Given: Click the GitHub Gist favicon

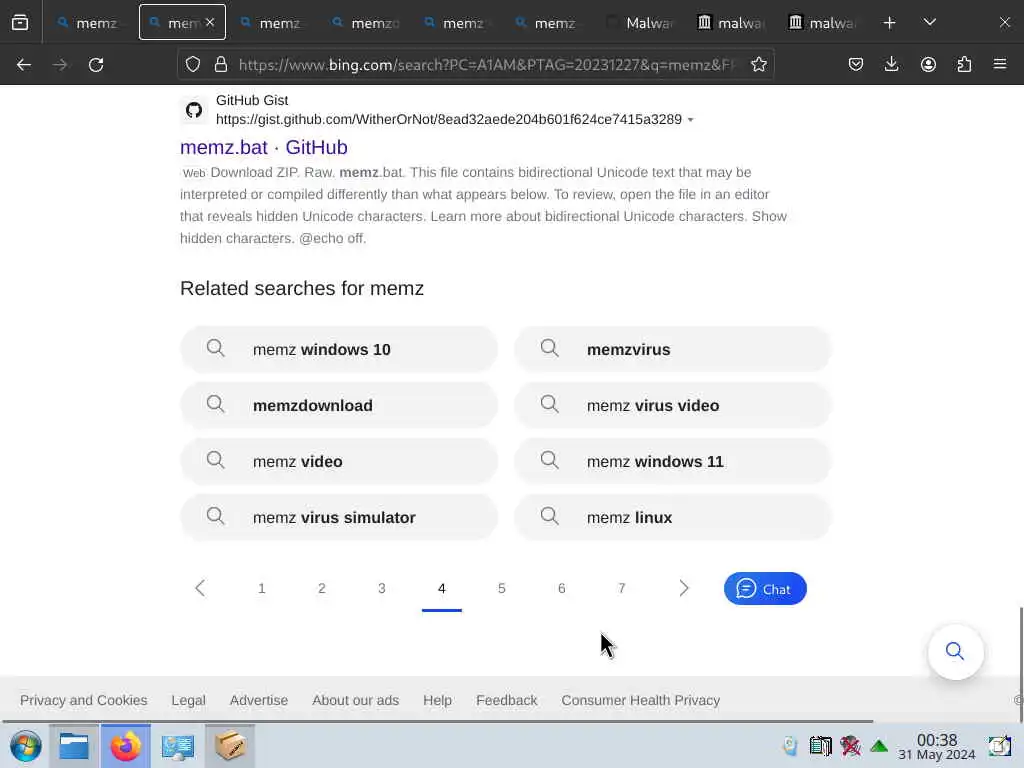Looking at the screenshot, I should [x=193, y=110].
